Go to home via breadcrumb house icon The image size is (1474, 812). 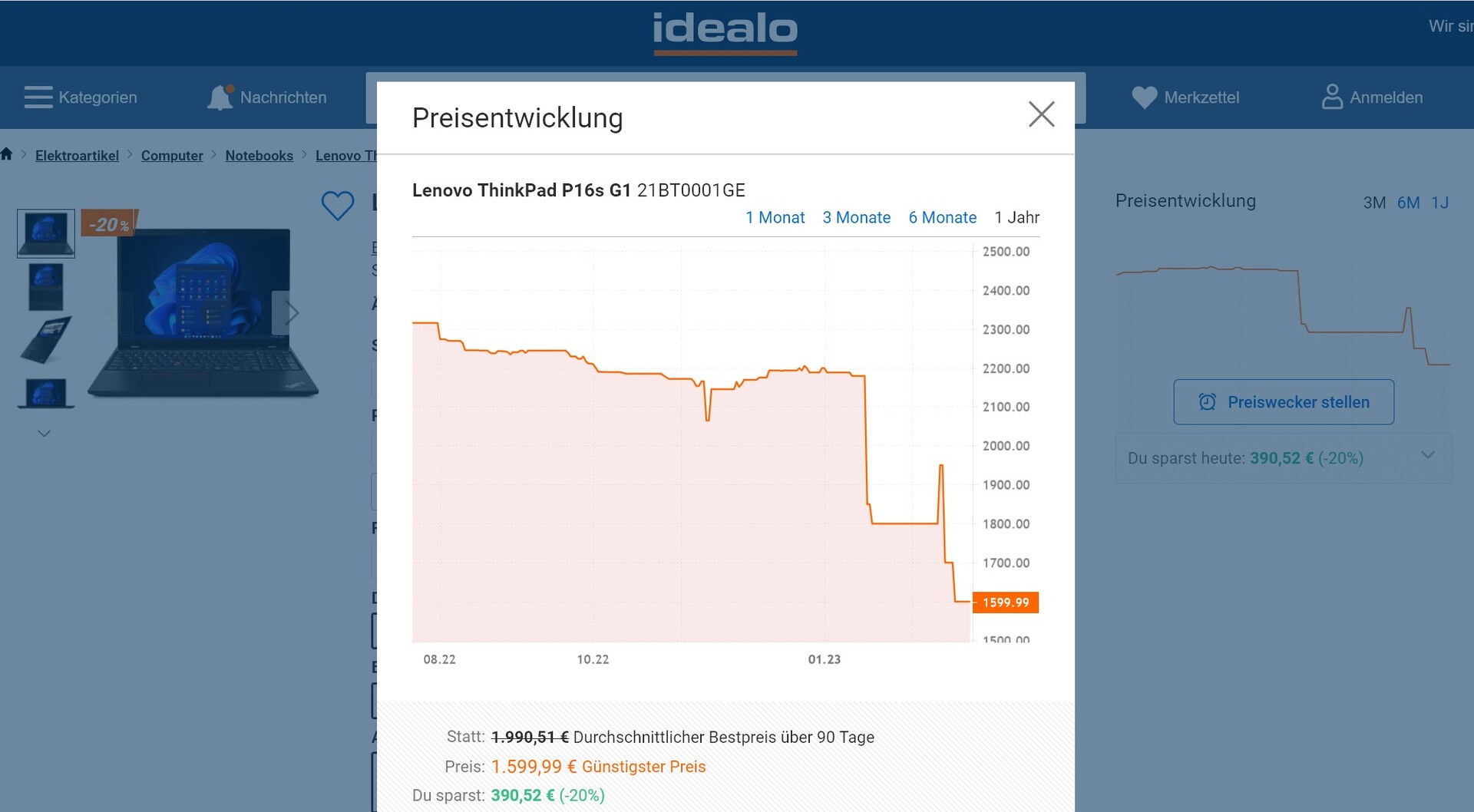(7, 154)
